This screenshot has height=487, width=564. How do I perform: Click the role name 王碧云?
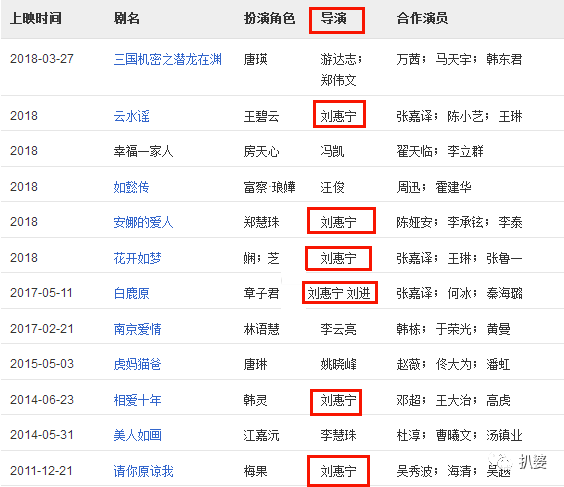tap(261, 116)
